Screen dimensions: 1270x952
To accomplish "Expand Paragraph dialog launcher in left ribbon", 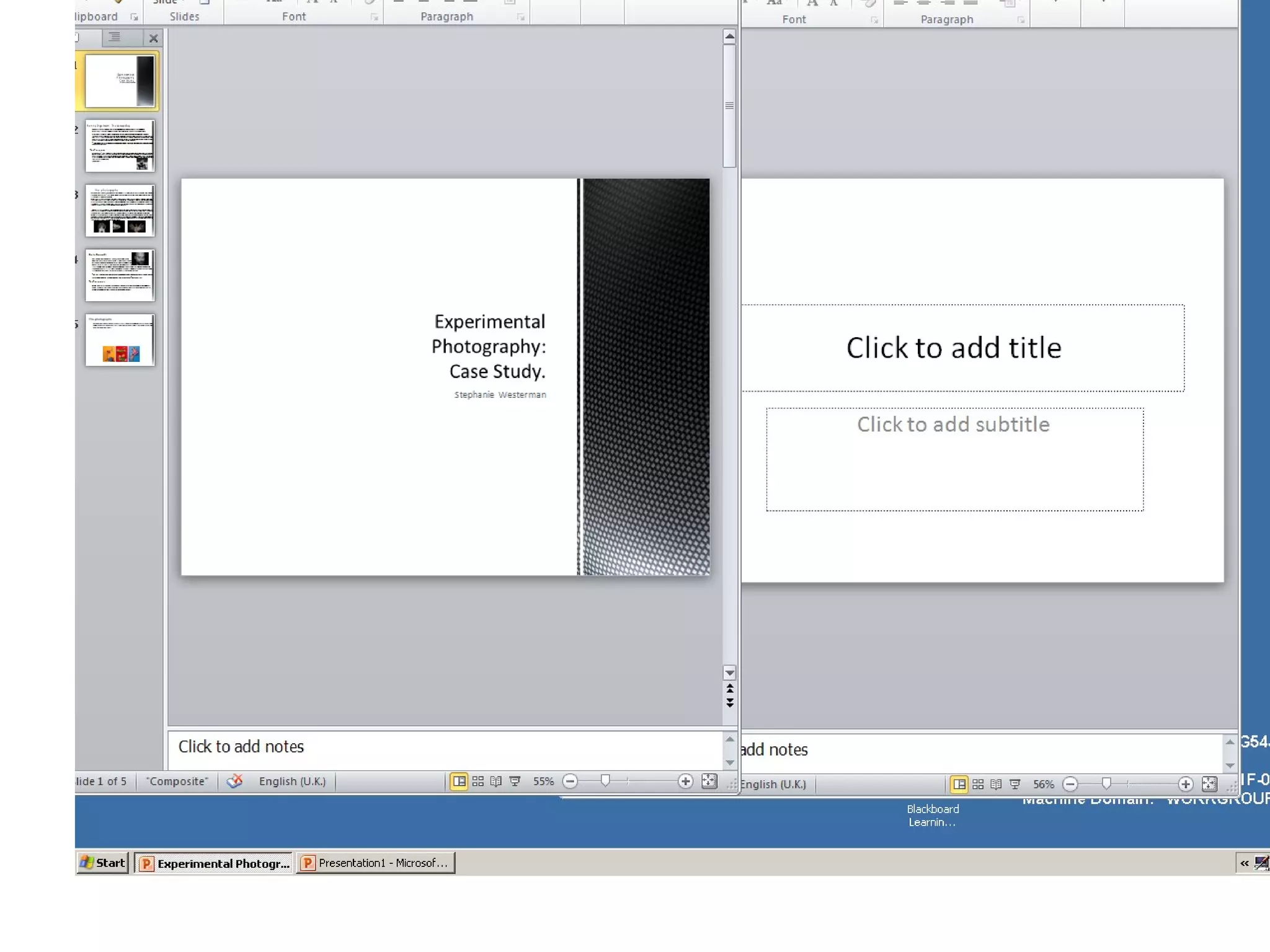I will point(520,17).
